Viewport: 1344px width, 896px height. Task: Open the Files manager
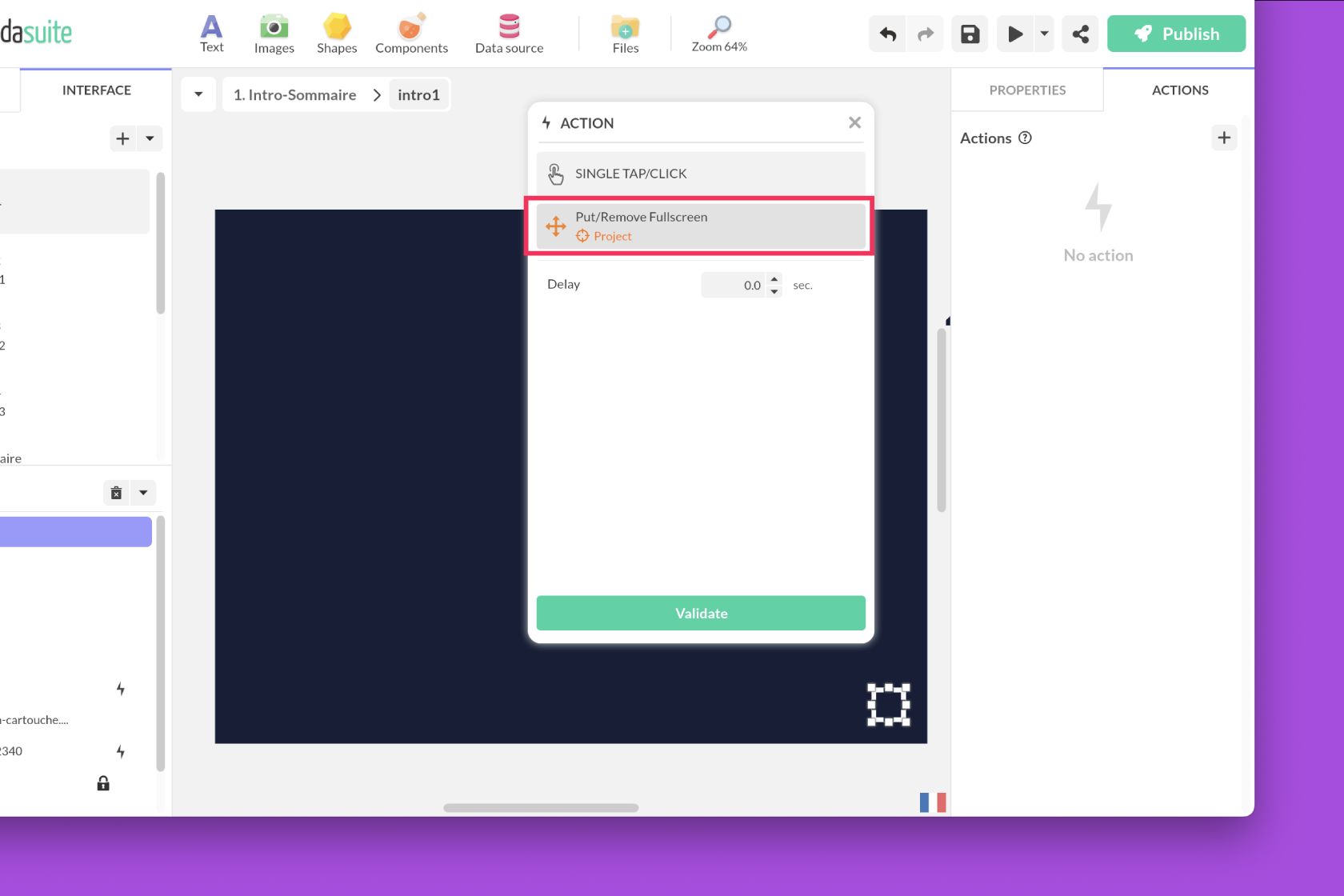click(625, 34)
